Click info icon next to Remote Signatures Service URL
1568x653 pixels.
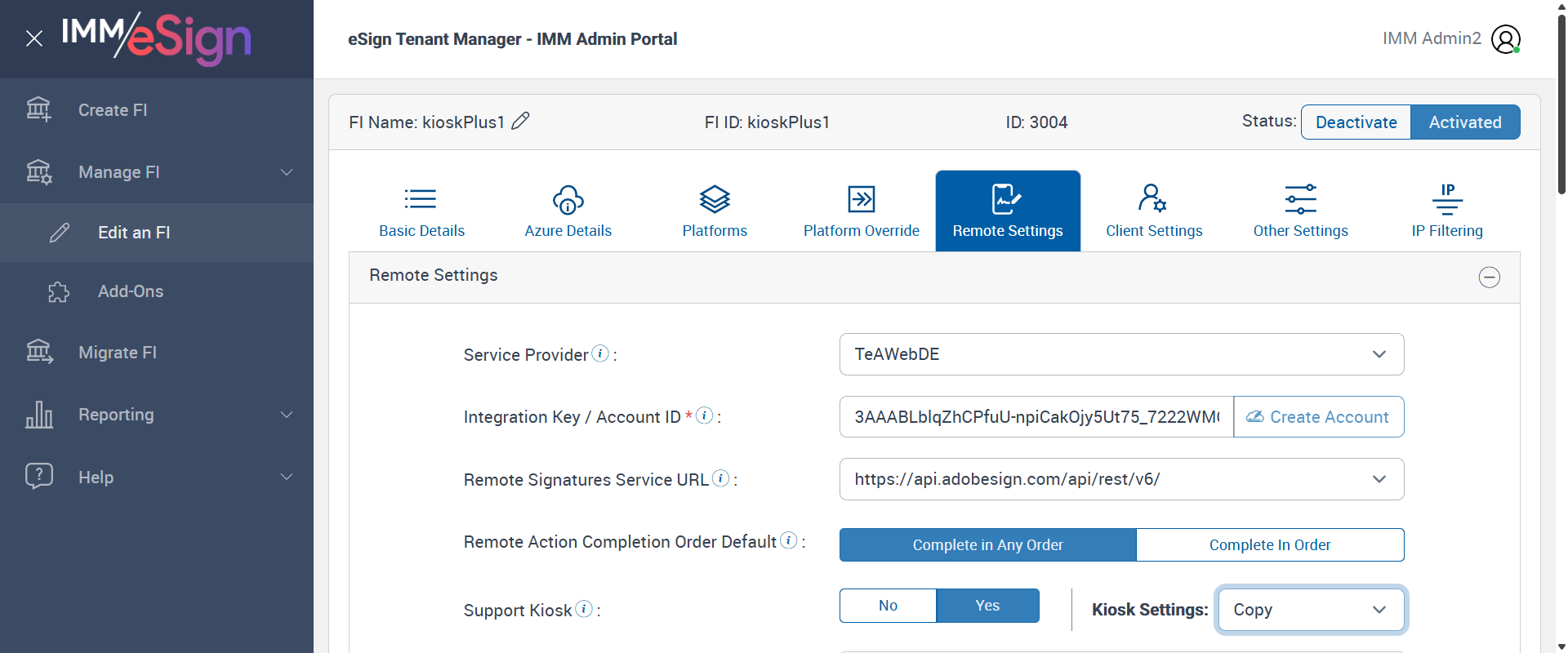pyautogui.click(x=720, y=478)
